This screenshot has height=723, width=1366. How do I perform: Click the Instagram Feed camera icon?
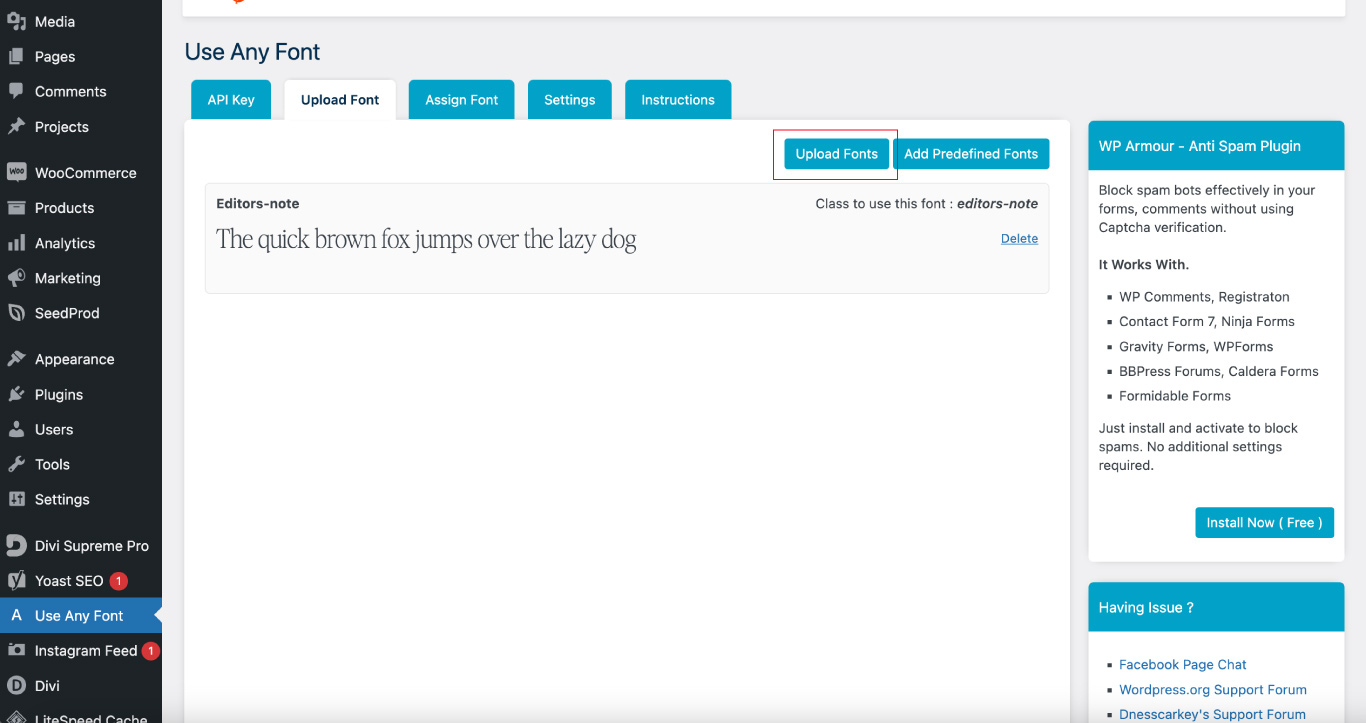click(x=16, y=650)
